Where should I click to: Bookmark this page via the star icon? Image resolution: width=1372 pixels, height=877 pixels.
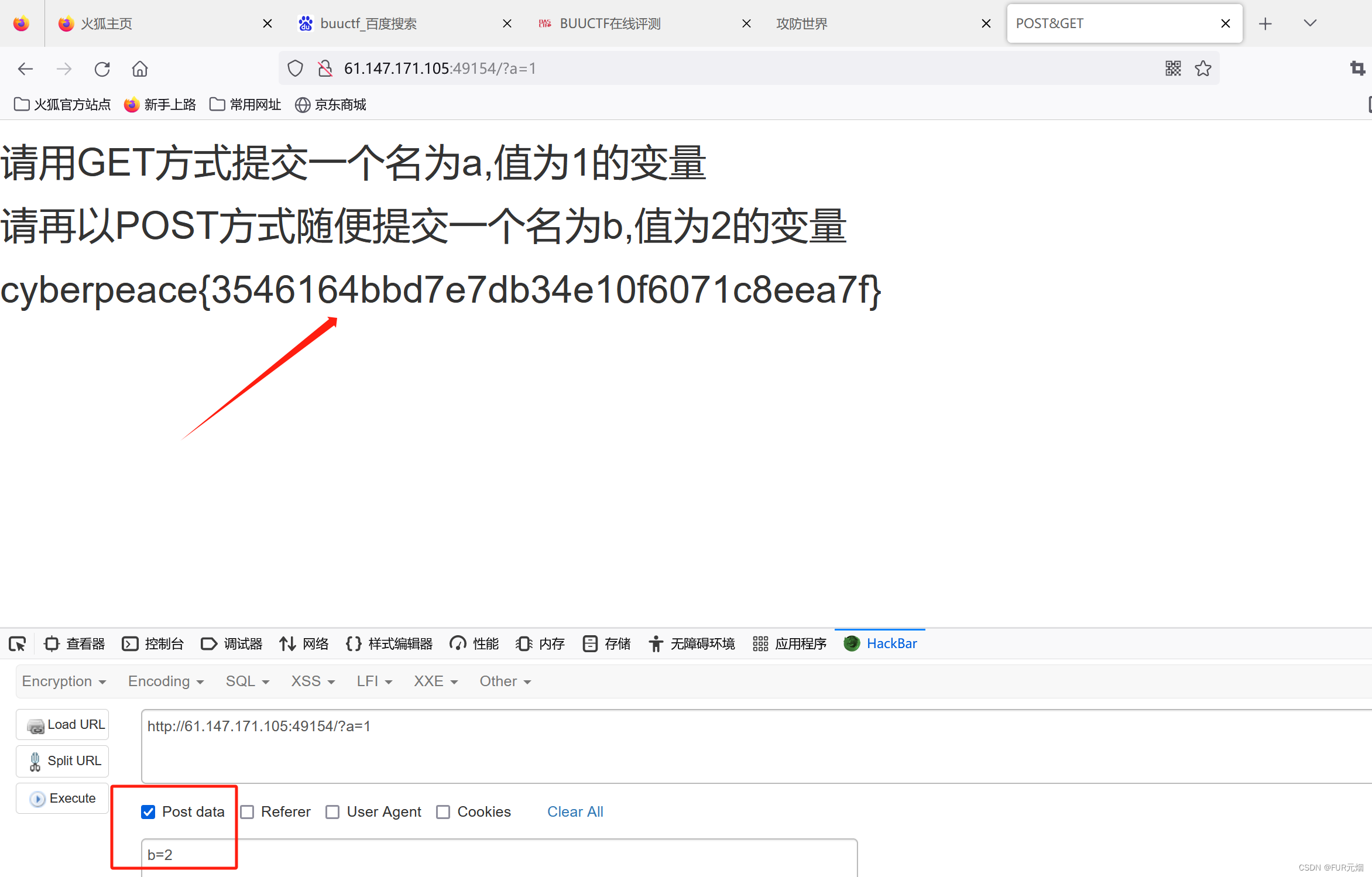(1203, 68)
